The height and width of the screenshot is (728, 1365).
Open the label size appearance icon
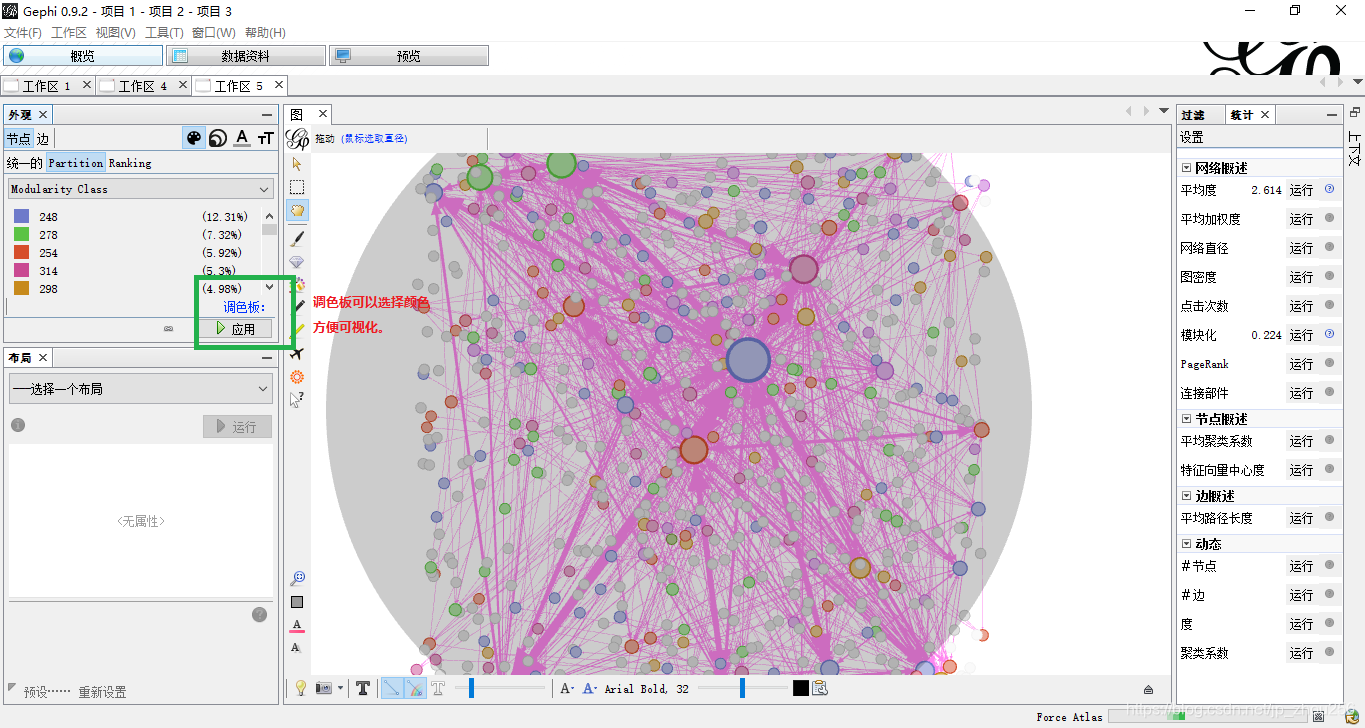[x=265, y=138]
